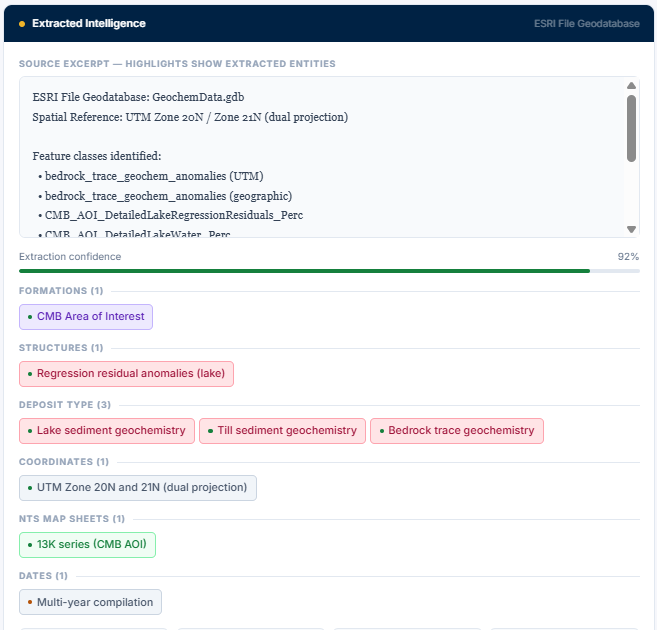Open the Bedrock trace geochemistry tag

pos(456,431)
